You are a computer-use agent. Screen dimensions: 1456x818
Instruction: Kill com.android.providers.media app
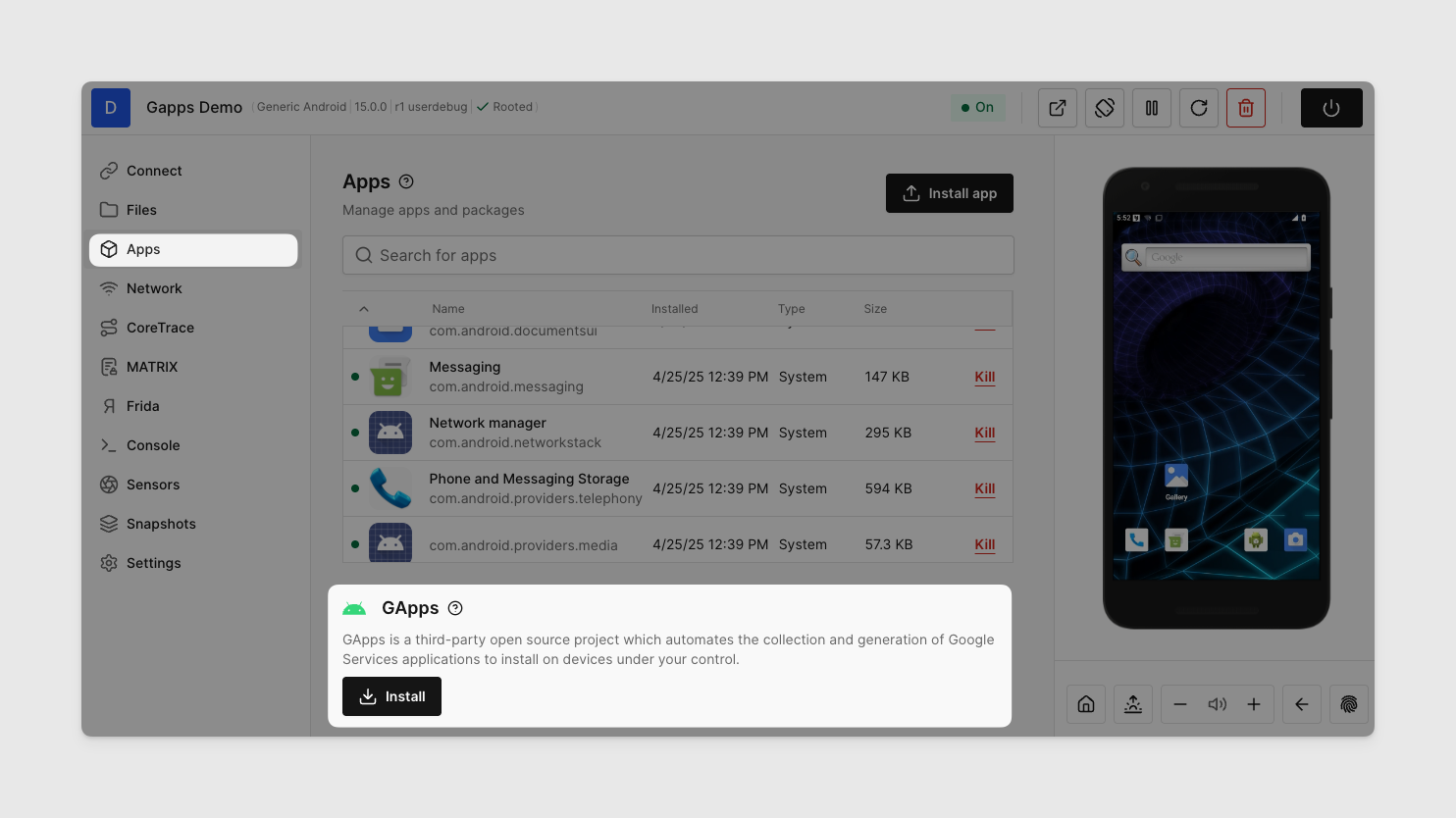[985, 544]
